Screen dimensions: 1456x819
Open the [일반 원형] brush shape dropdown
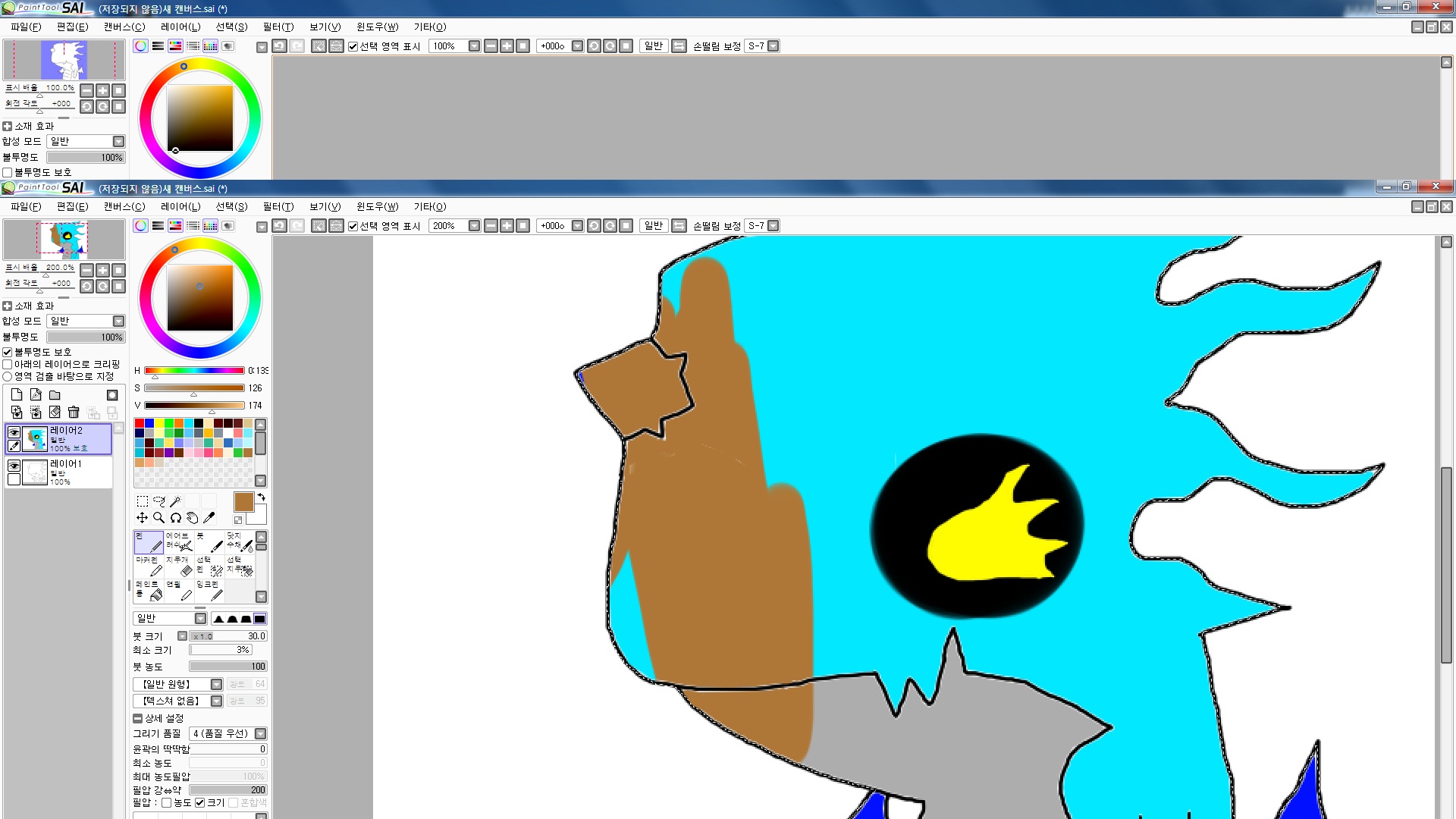pos(216,685)
